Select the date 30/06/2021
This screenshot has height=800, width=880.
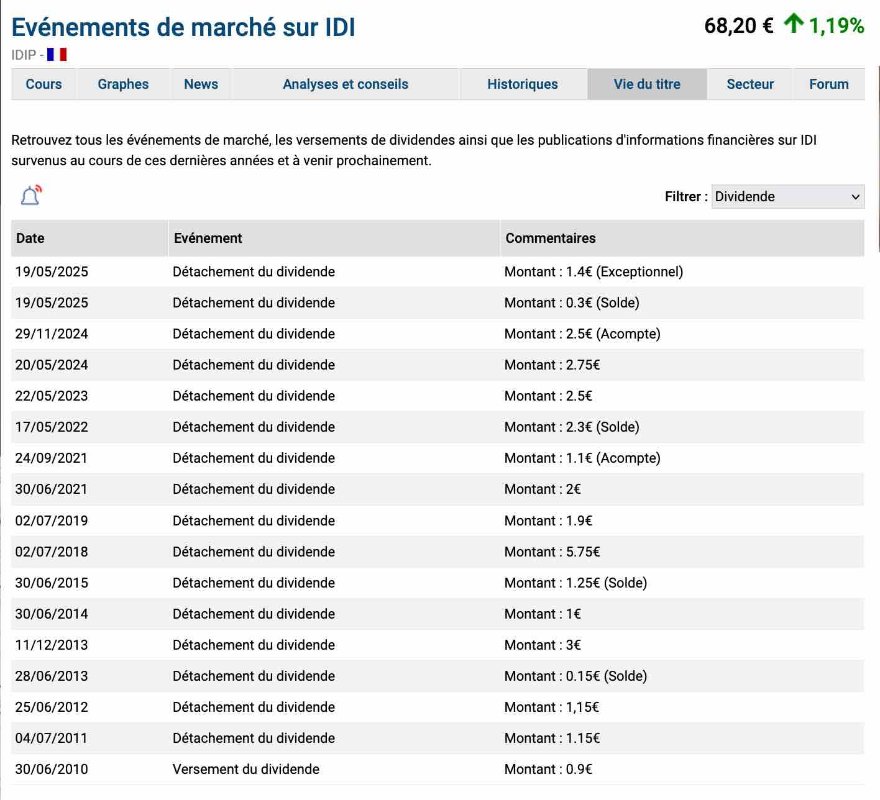[52, 489]
